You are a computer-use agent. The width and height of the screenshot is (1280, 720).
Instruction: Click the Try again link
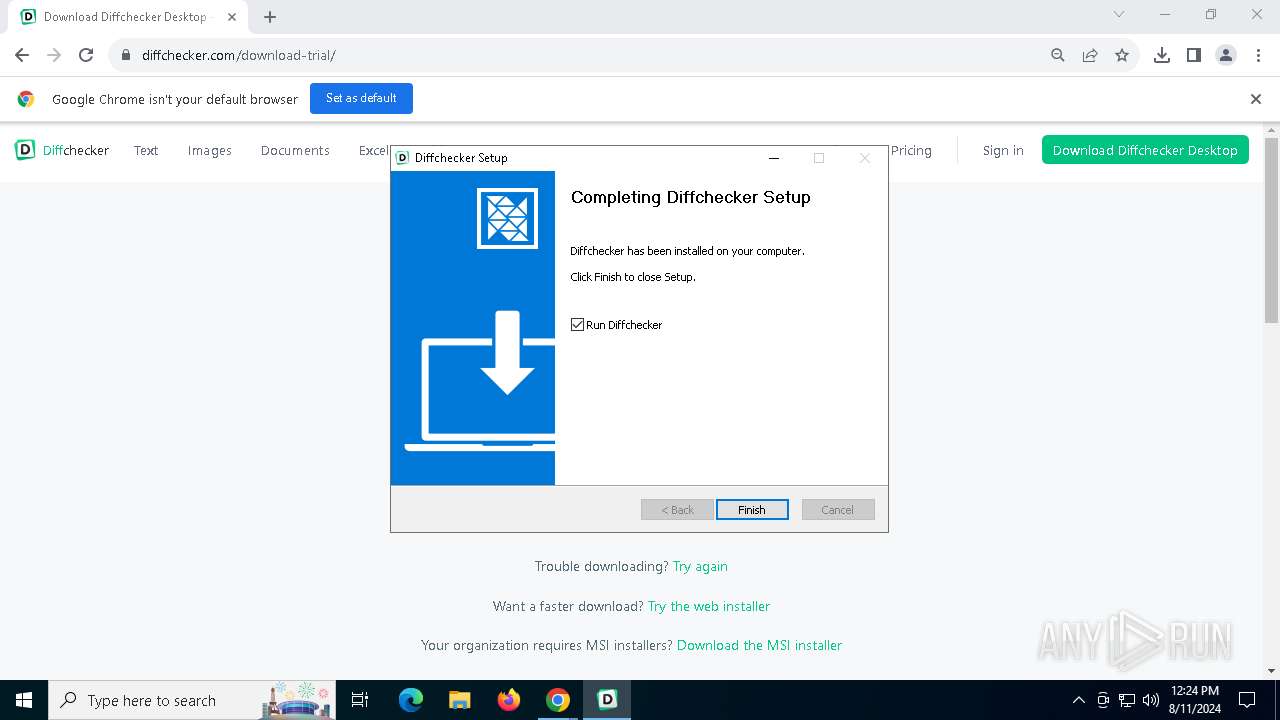(700, 566)
